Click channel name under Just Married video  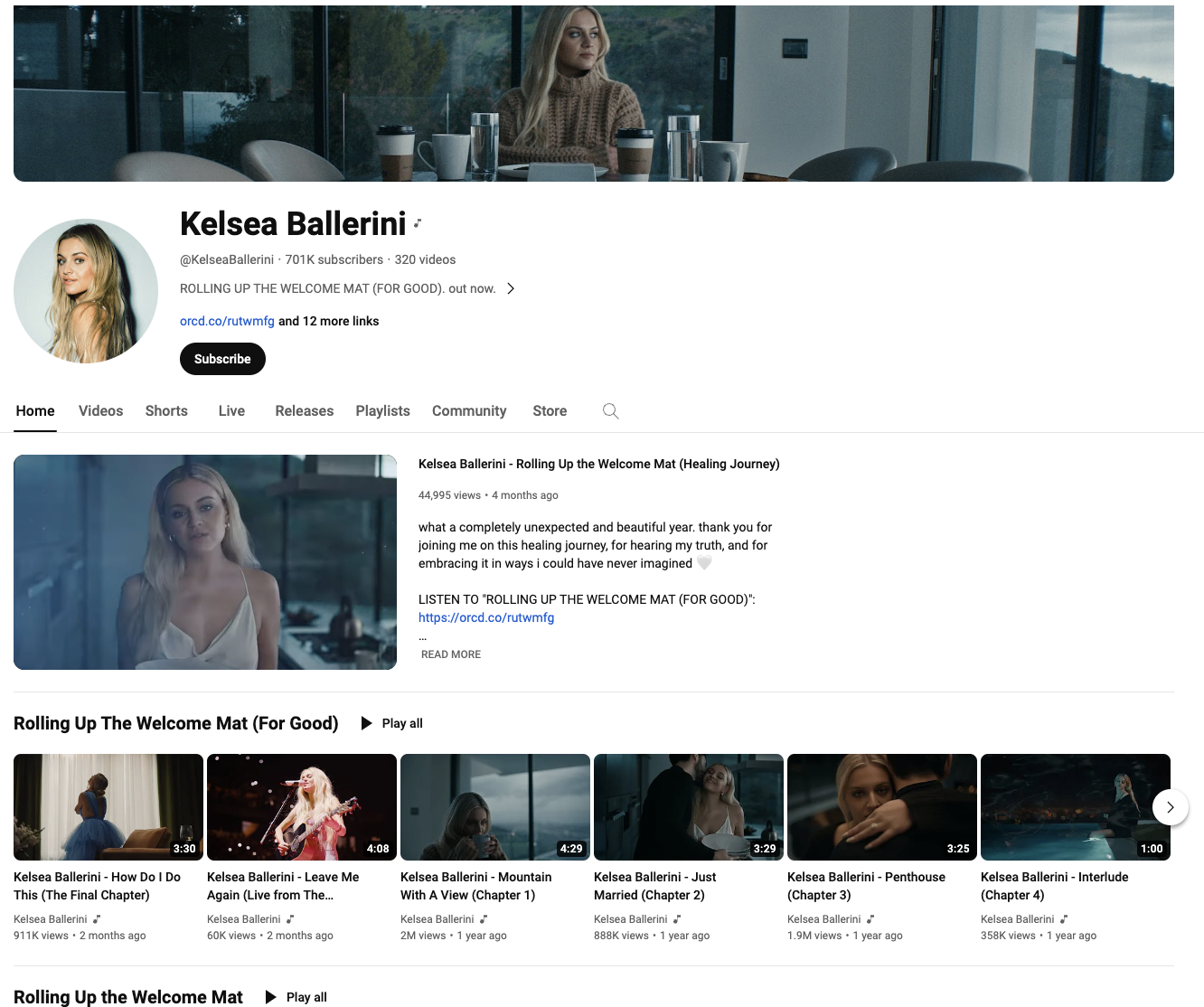point(631,919)
